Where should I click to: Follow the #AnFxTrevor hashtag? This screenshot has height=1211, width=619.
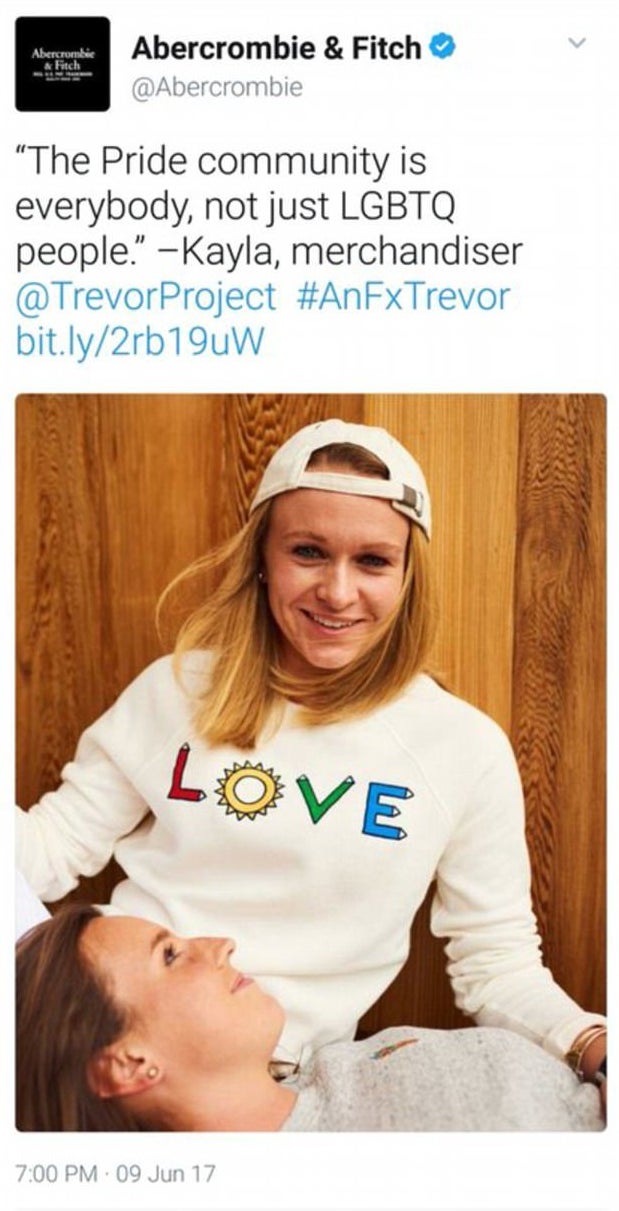click(404, 297)
